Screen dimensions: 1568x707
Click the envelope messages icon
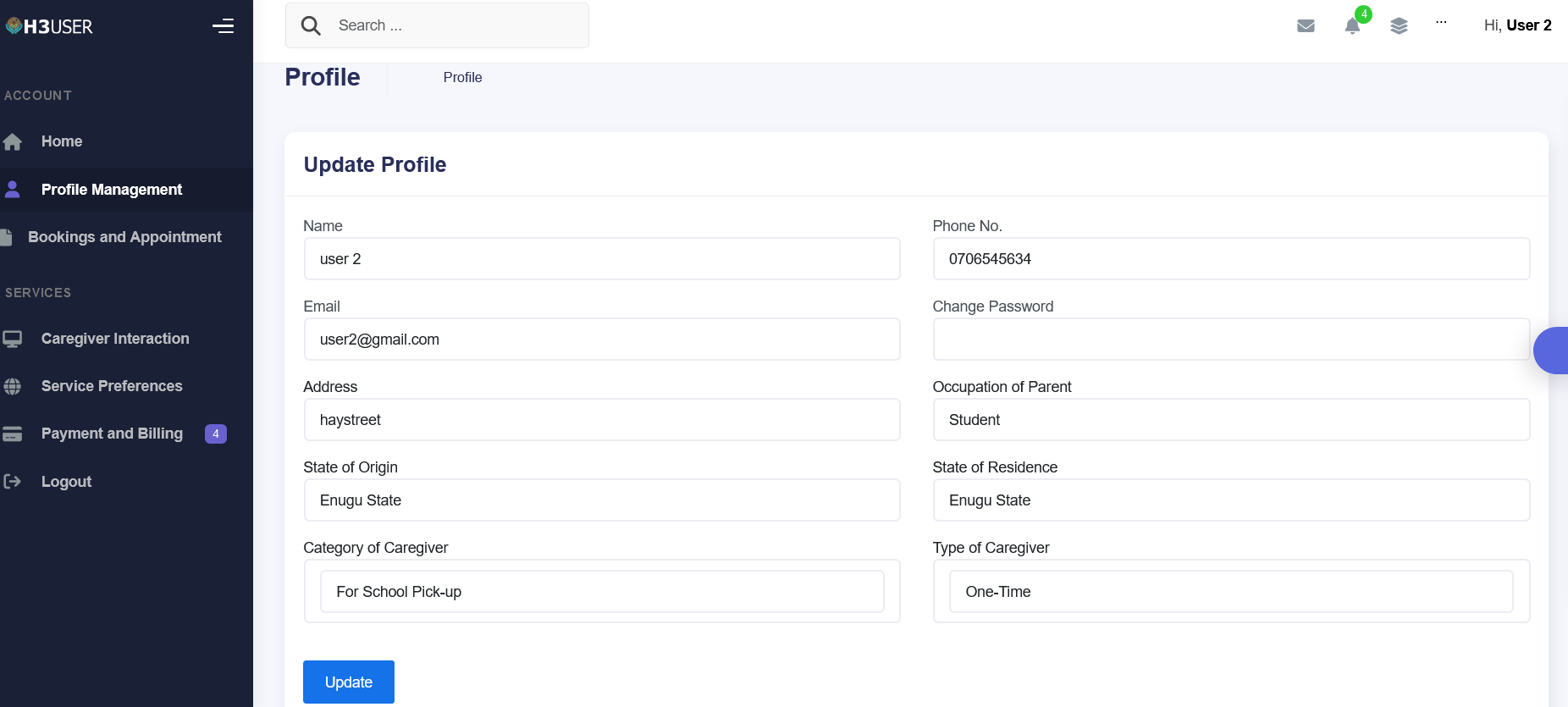(1306, 26)
